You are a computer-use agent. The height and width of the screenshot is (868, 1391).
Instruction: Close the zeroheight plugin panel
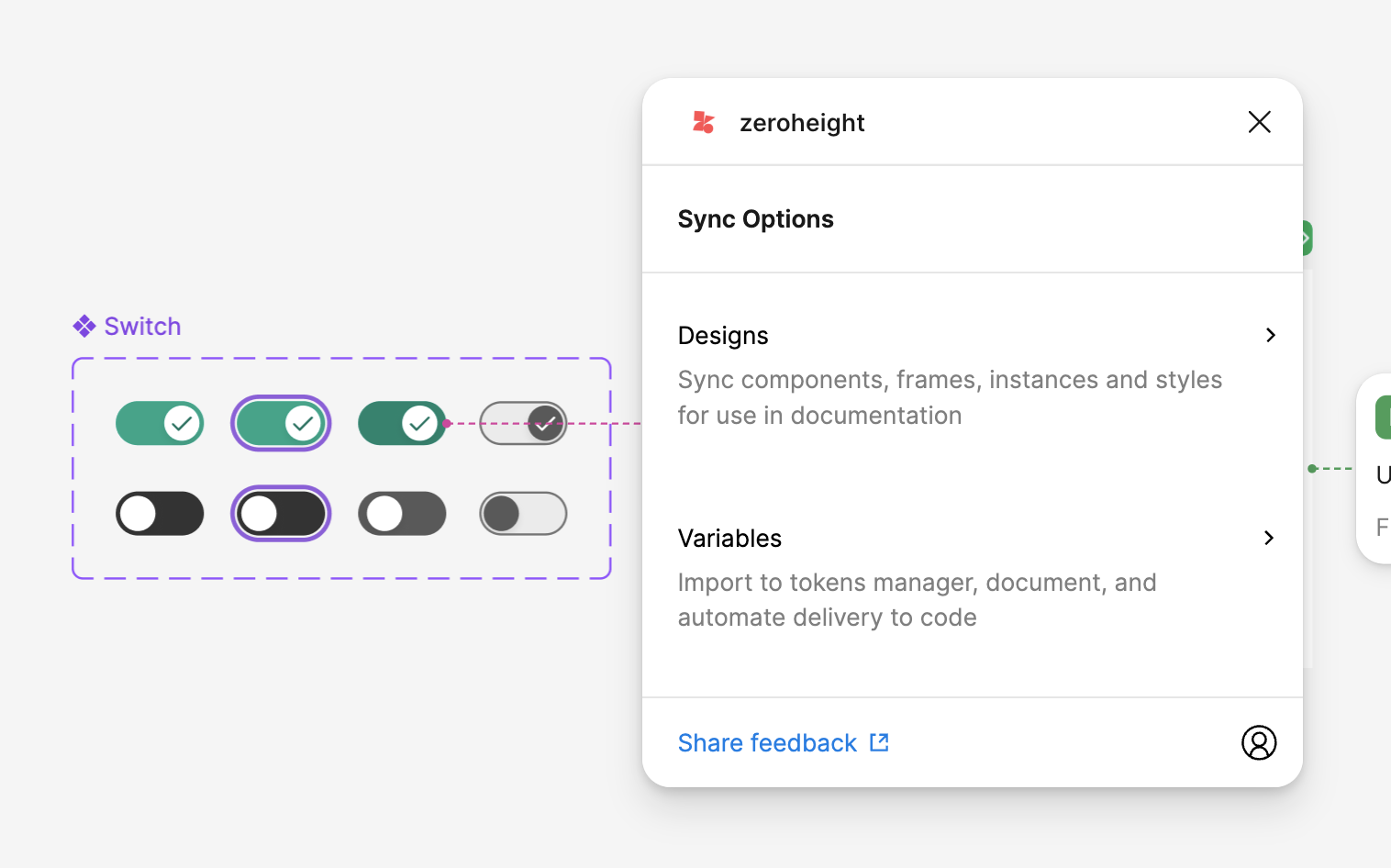pos(1259,122)
